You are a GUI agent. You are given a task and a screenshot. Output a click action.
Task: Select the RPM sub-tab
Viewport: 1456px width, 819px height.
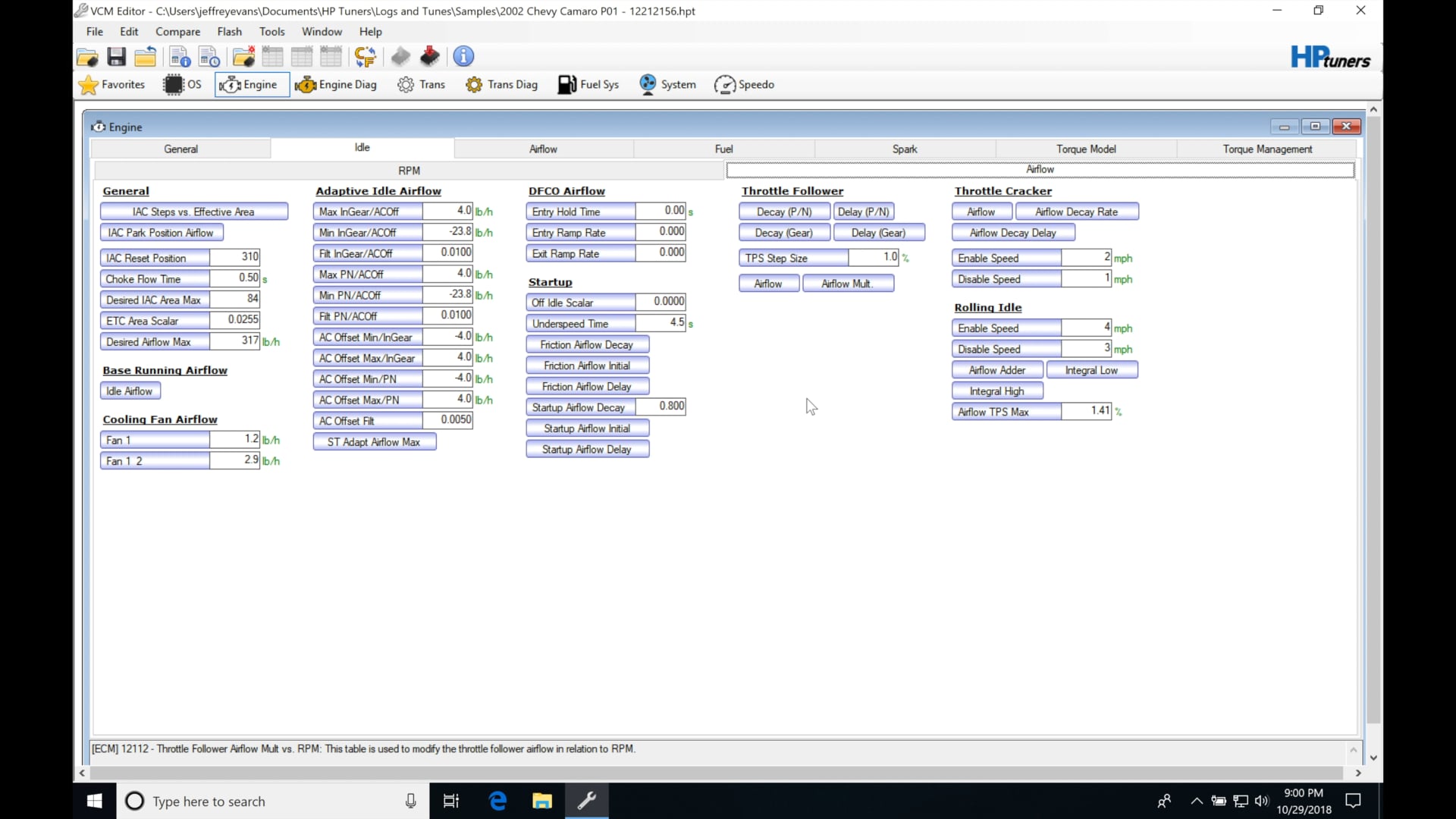point(409,171)
